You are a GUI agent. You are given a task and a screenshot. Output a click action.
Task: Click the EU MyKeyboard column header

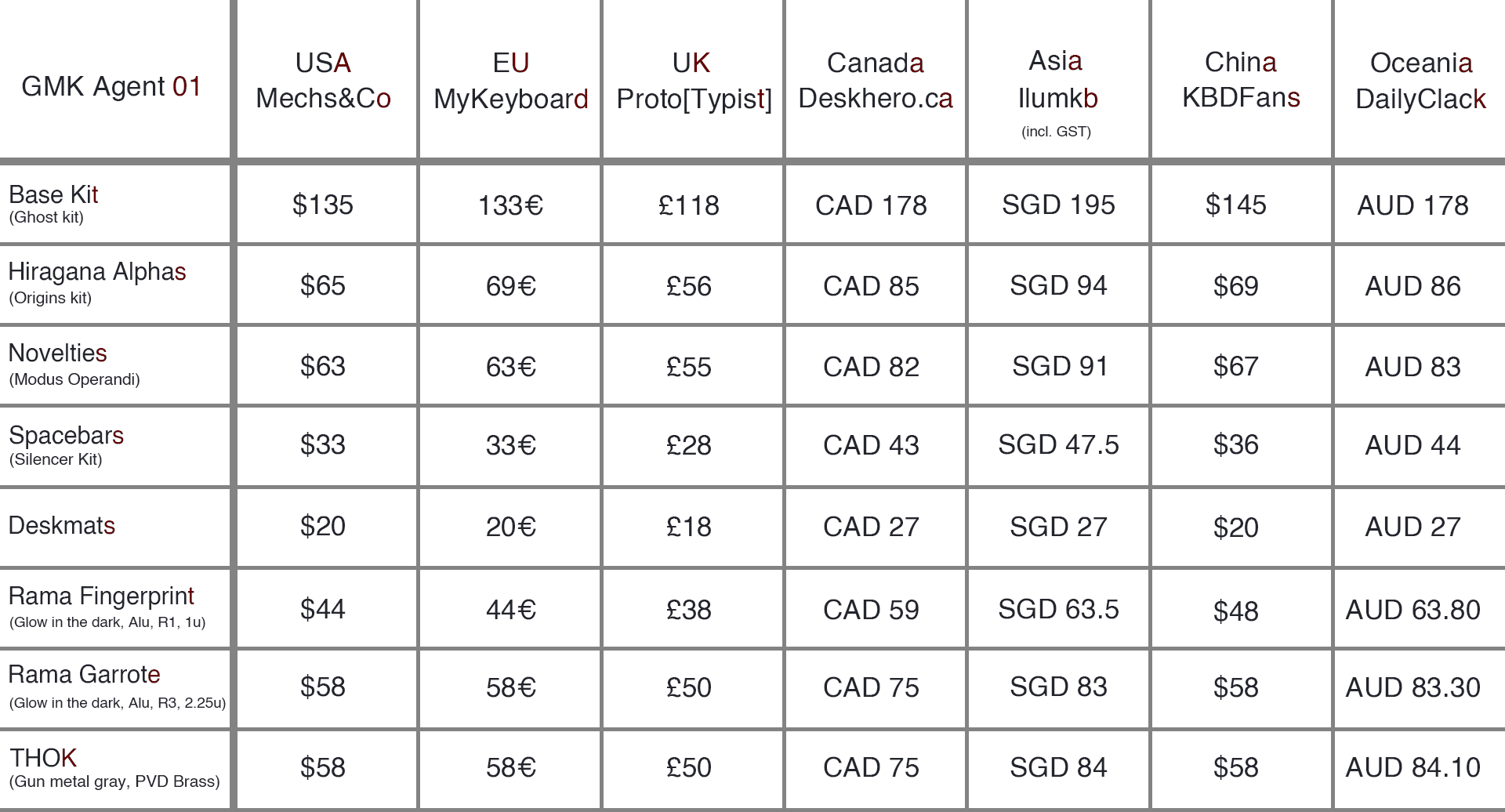click(x=510, y=81)
